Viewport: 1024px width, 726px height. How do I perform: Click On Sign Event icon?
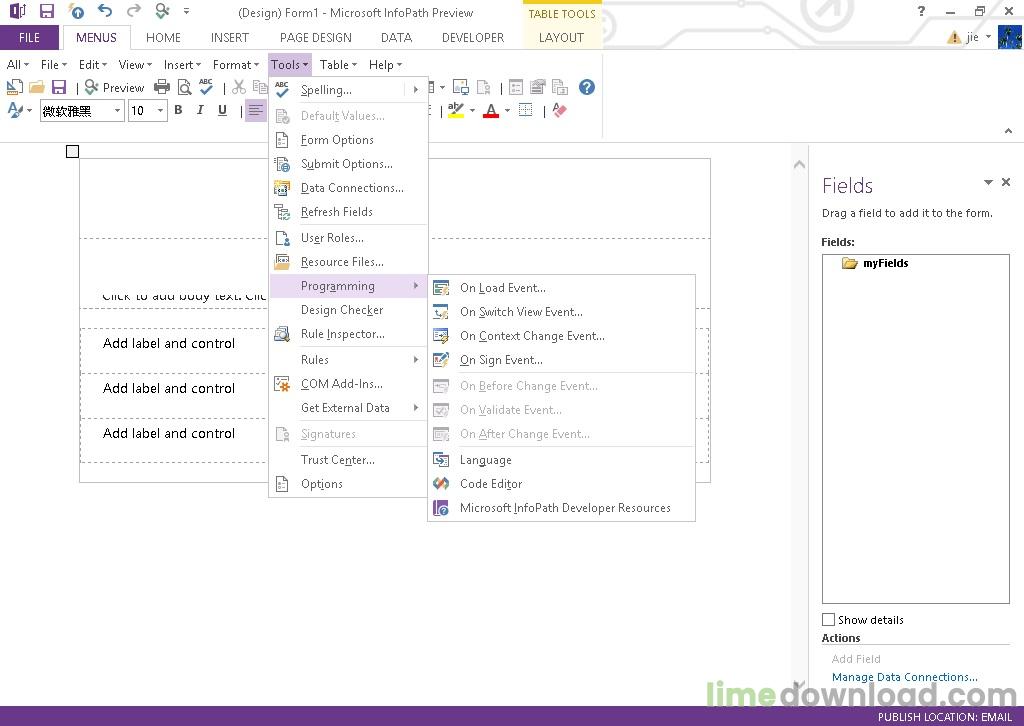point(441,360)
